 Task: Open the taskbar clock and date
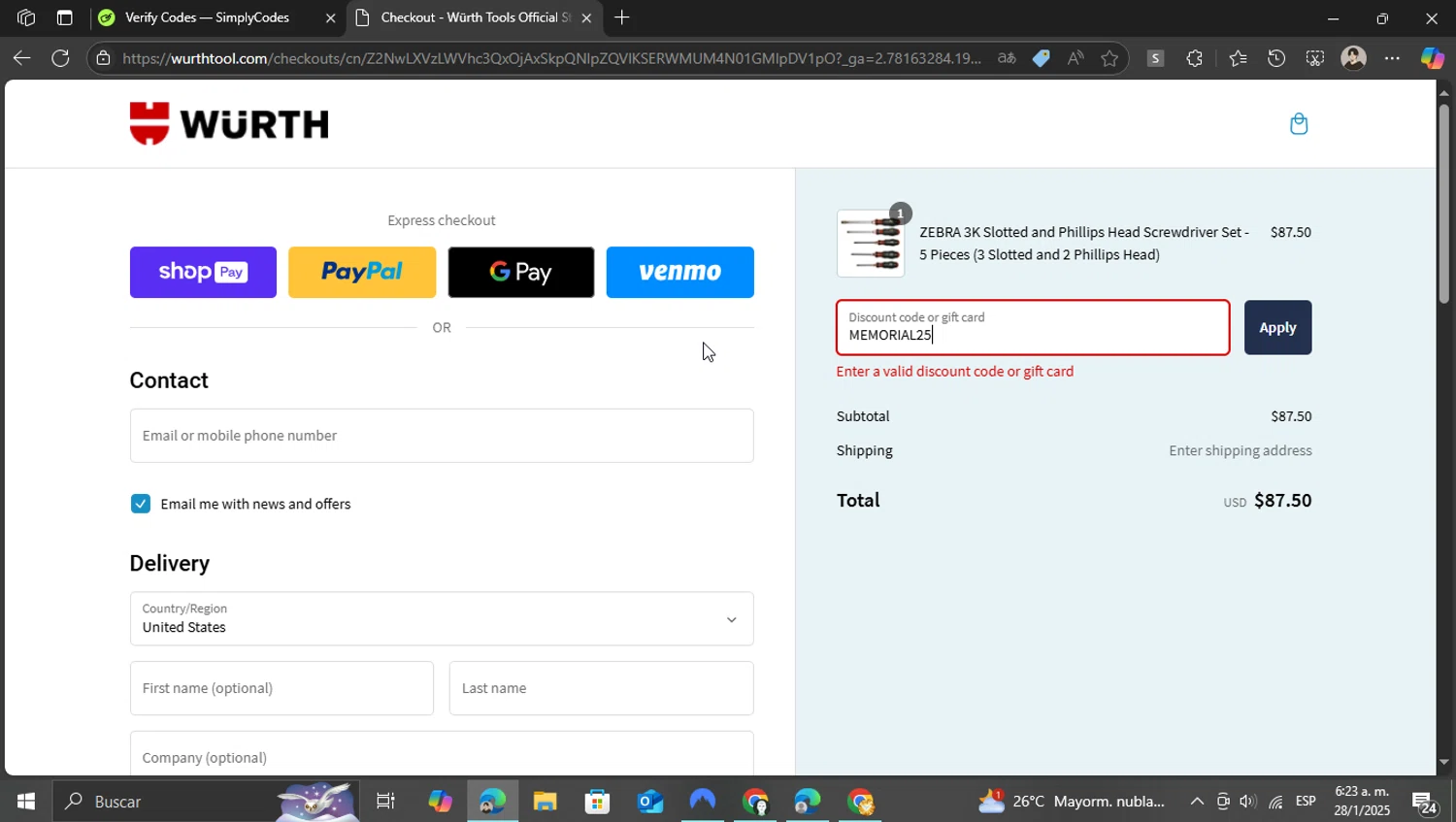1362,801
